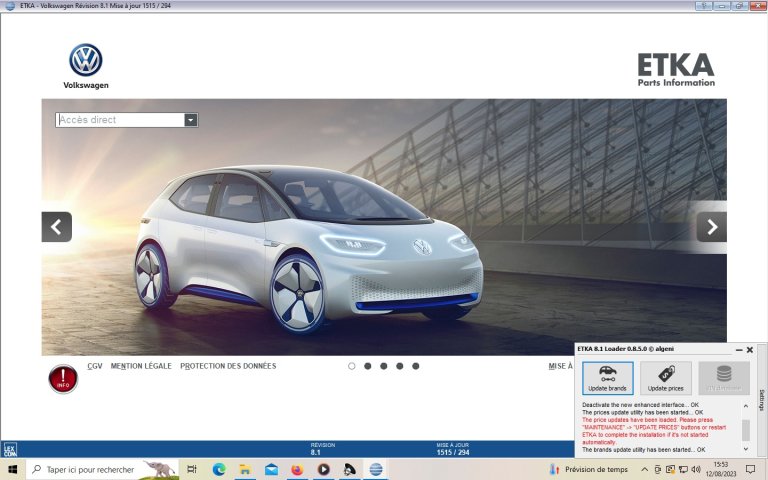Click the network icon in system tray

tap(683, 469)
